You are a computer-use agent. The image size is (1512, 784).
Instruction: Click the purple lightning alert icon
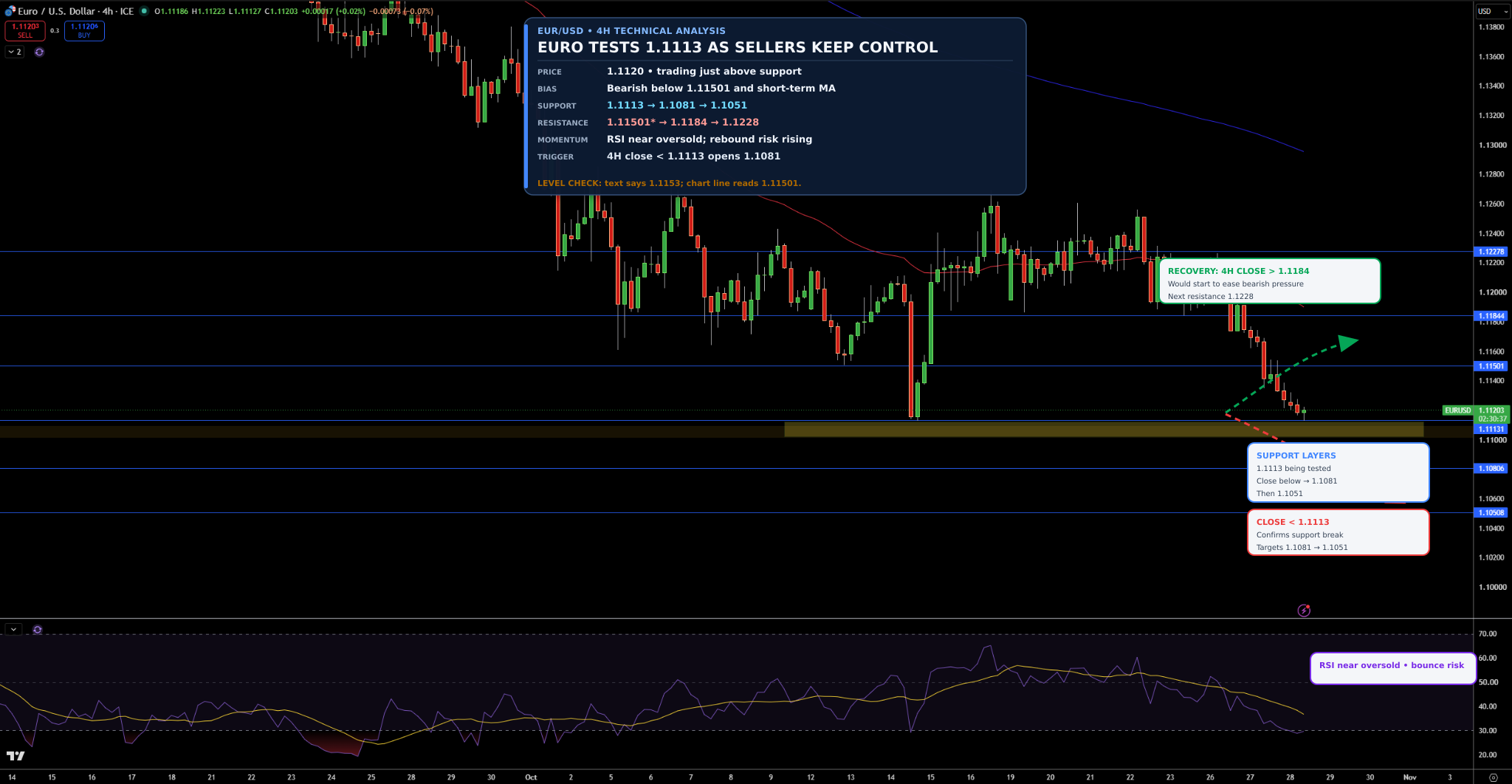[x=1304, y=611]
